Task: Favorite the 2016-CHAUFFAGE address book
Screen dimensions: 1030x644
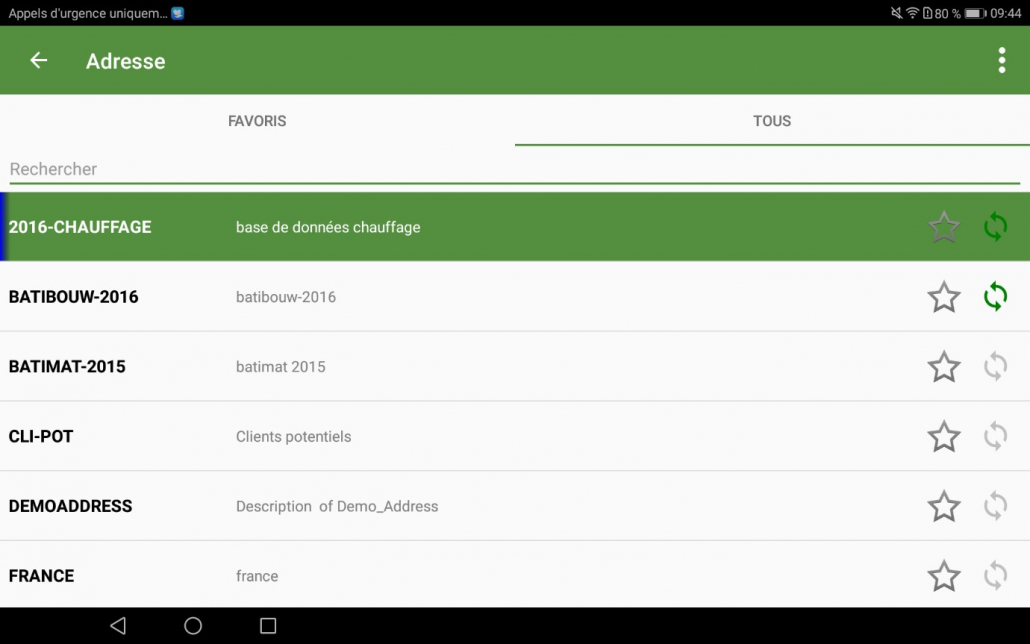Action: (x=944, y=227)
